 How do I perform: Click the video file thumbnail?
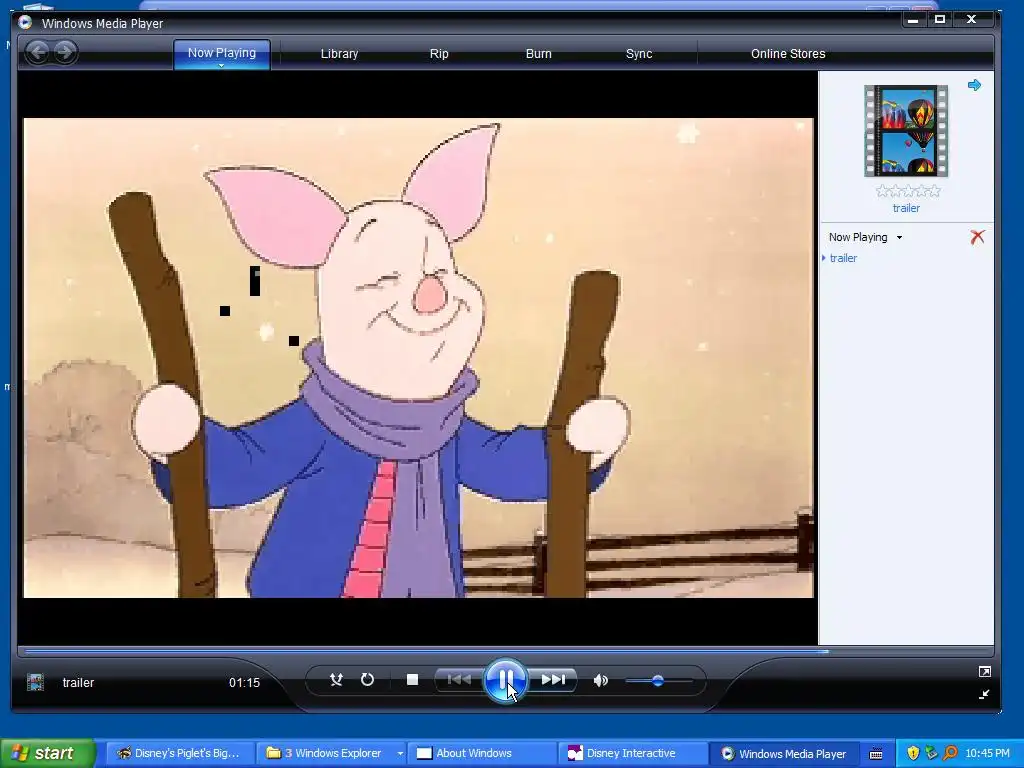(x=906, y=131)
